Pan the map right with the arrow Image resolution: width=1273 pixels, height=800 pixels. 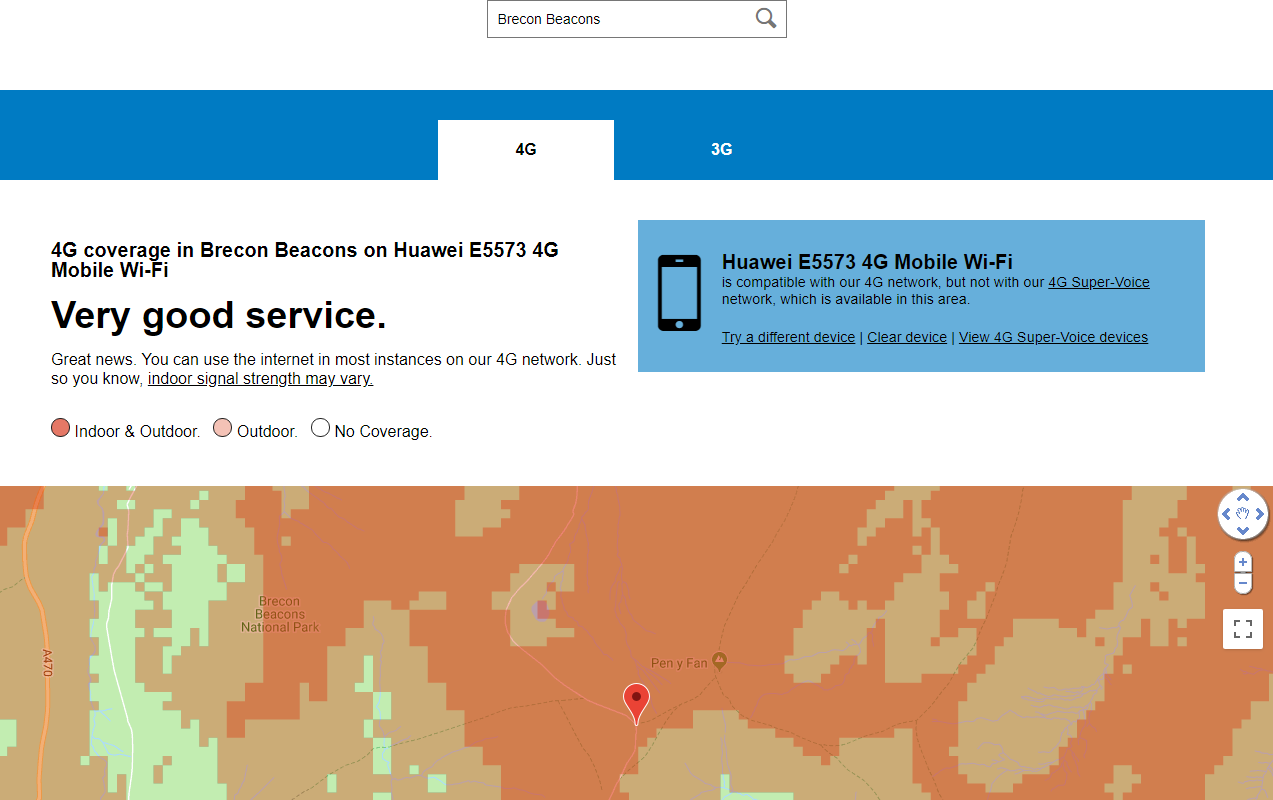point(1261,515)
